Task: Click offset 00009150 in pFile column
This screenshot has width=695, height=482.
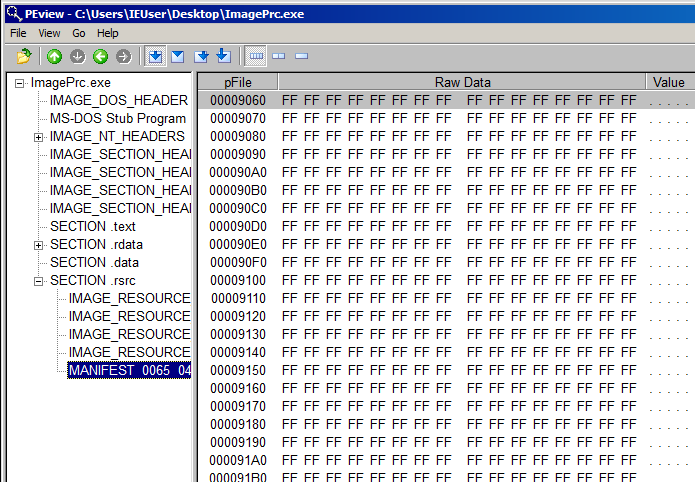Action: point(238,371)
